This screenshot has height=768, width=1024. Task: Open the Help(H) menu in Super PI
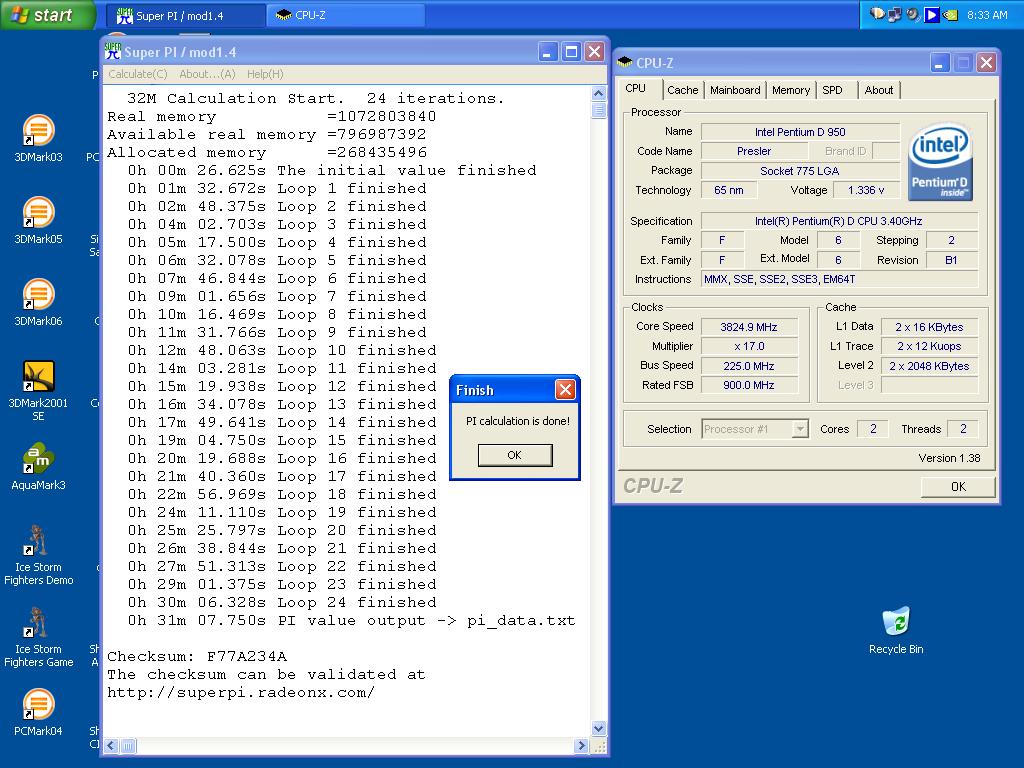(265, 74)
